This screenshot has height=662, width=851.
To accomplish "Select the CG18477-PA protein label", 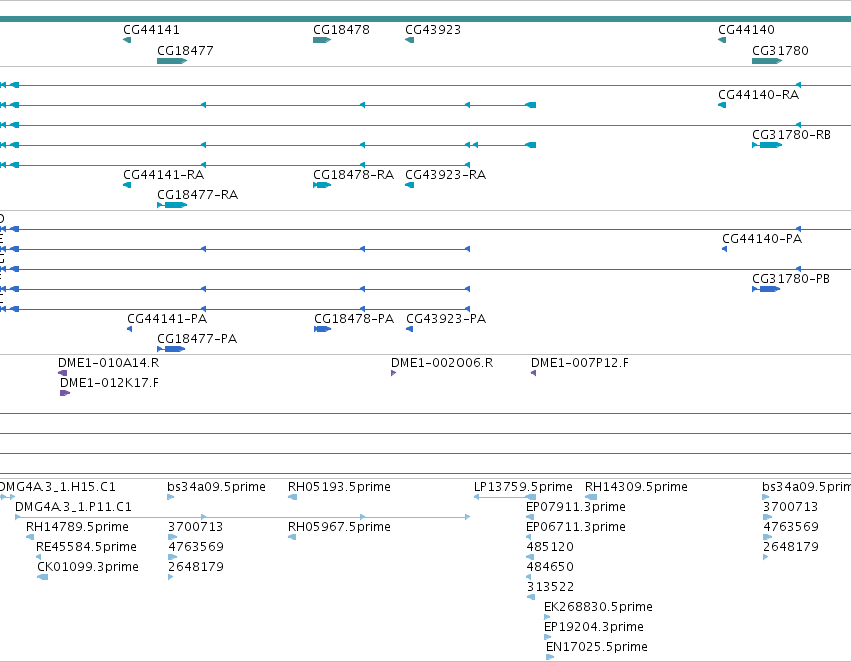I will pyautogui.click(x=197, y=339).
